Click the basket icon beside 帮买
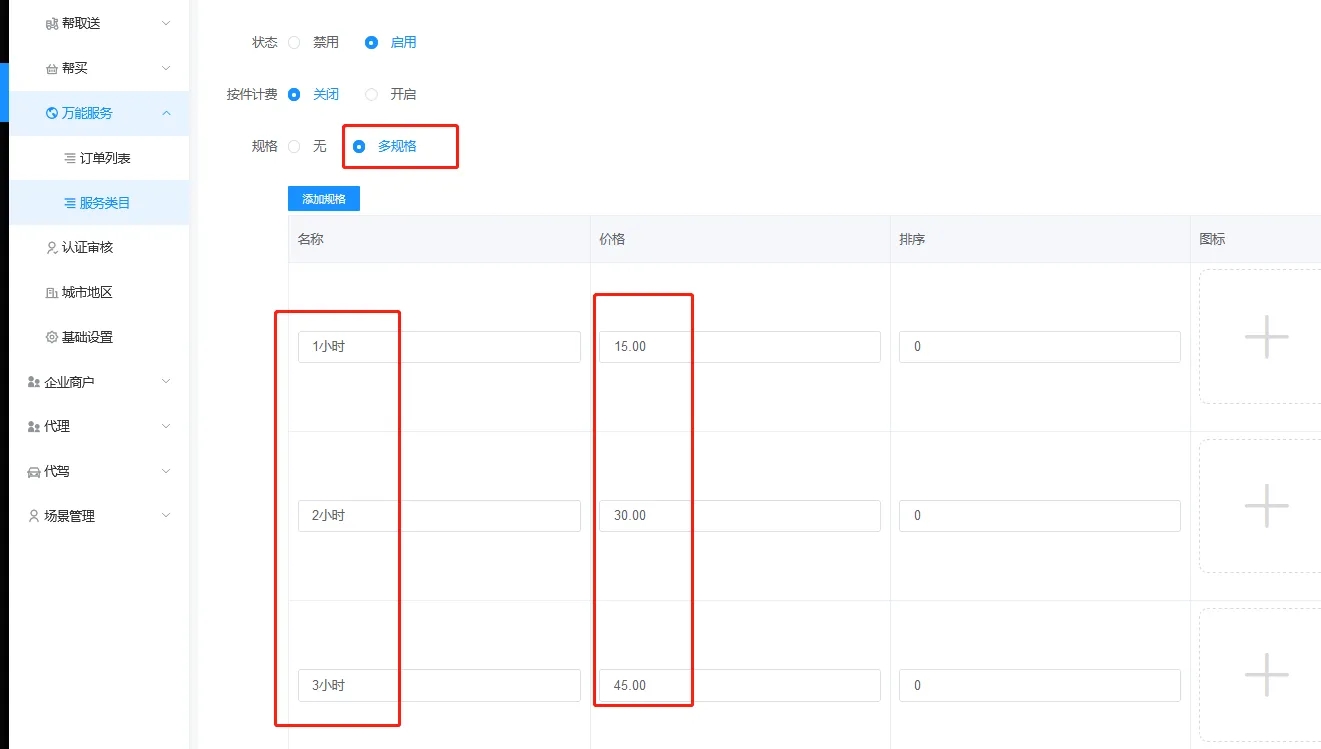The image size is (1321, 749). pos(52,69)
